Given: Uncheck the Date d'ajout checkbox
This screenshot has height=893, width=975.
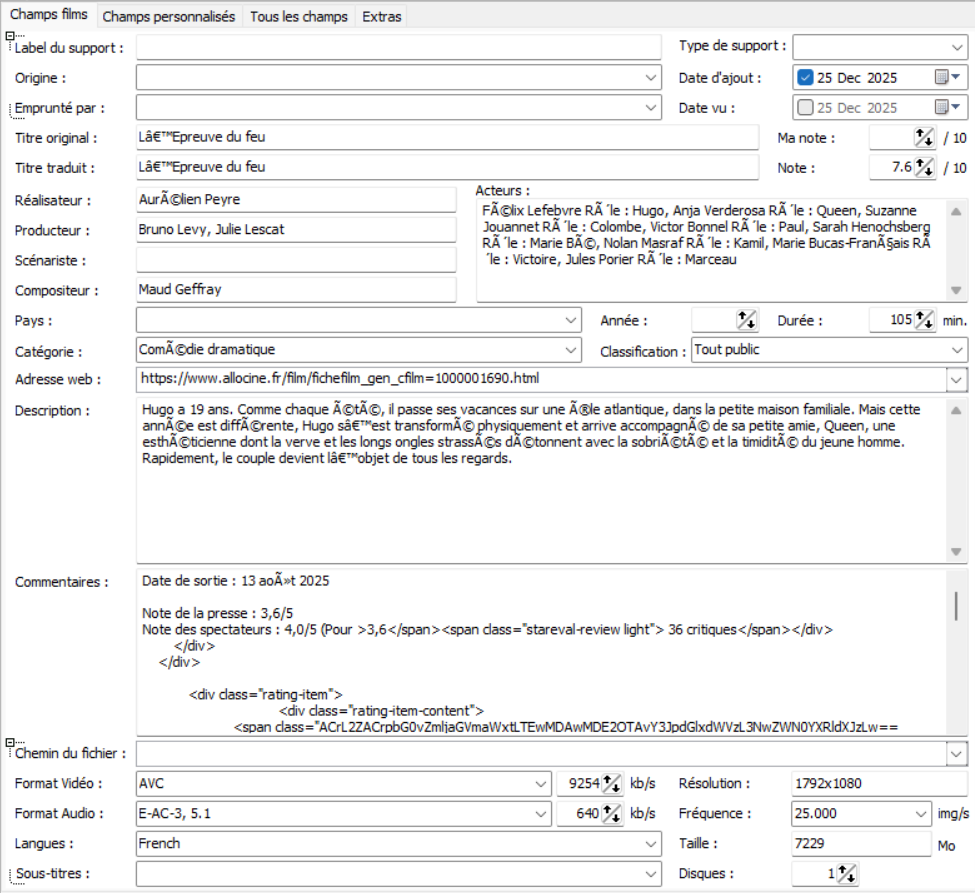Looking at the screenshot, I should [x=805, y=78].
